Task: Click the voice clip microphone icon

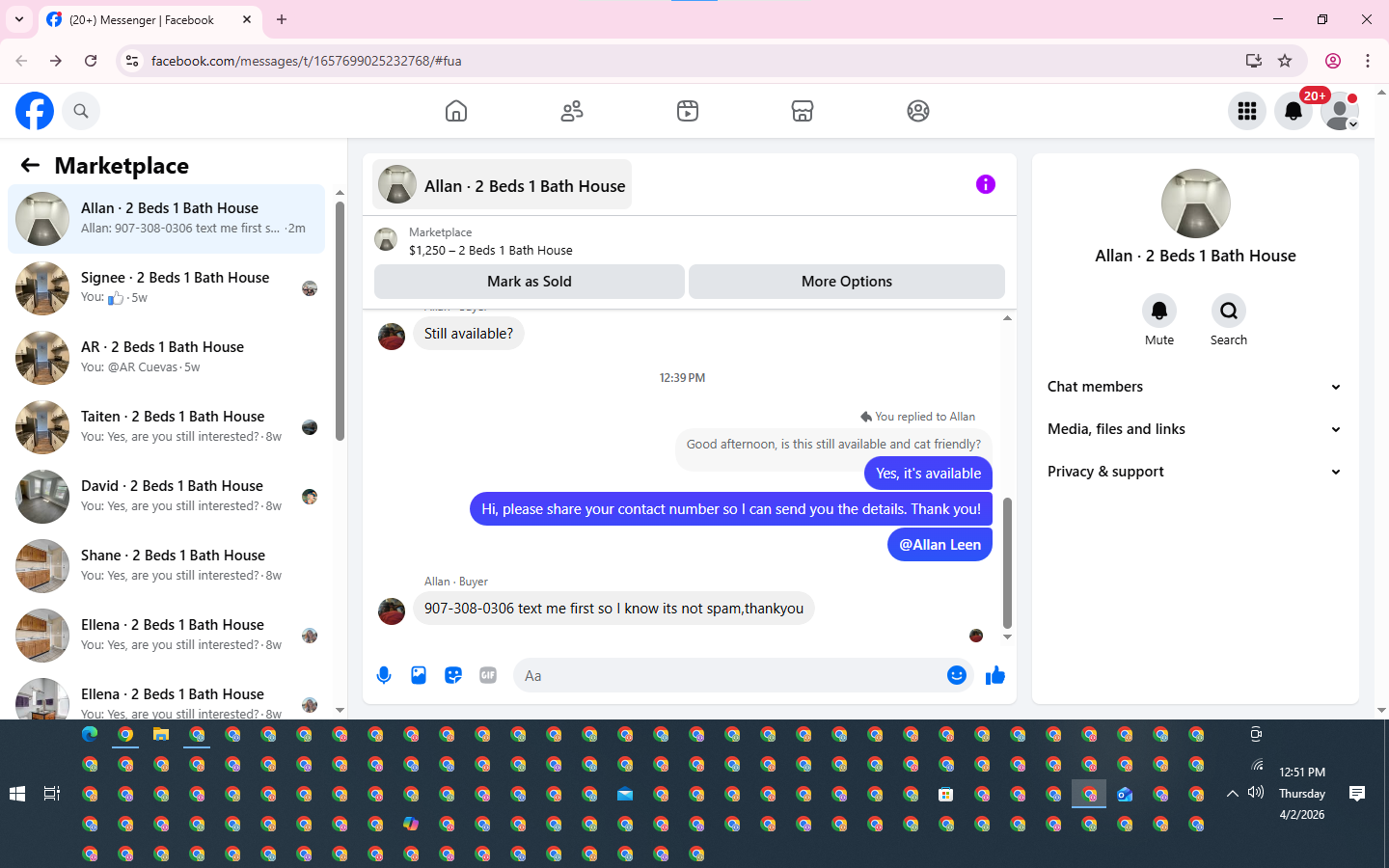Action: [384, 675]
